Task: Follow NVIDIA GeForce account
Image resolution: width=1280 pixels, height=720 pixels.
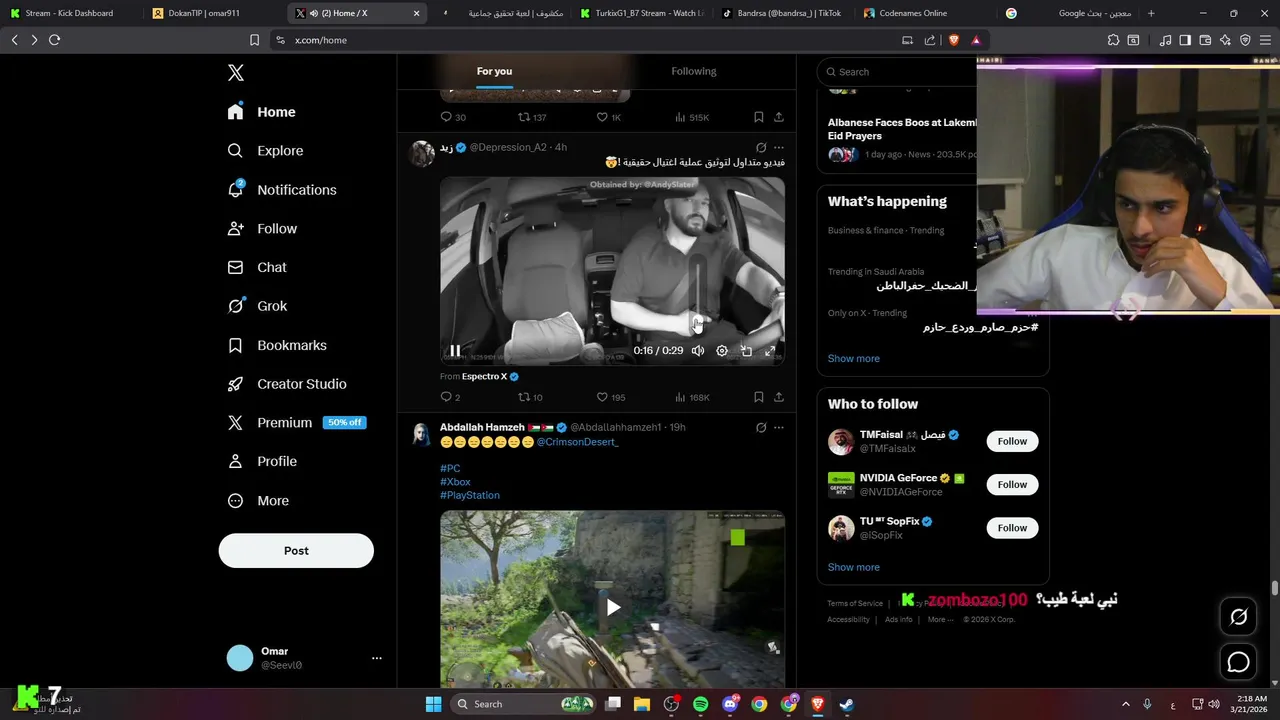Action: pos(1012,485)
